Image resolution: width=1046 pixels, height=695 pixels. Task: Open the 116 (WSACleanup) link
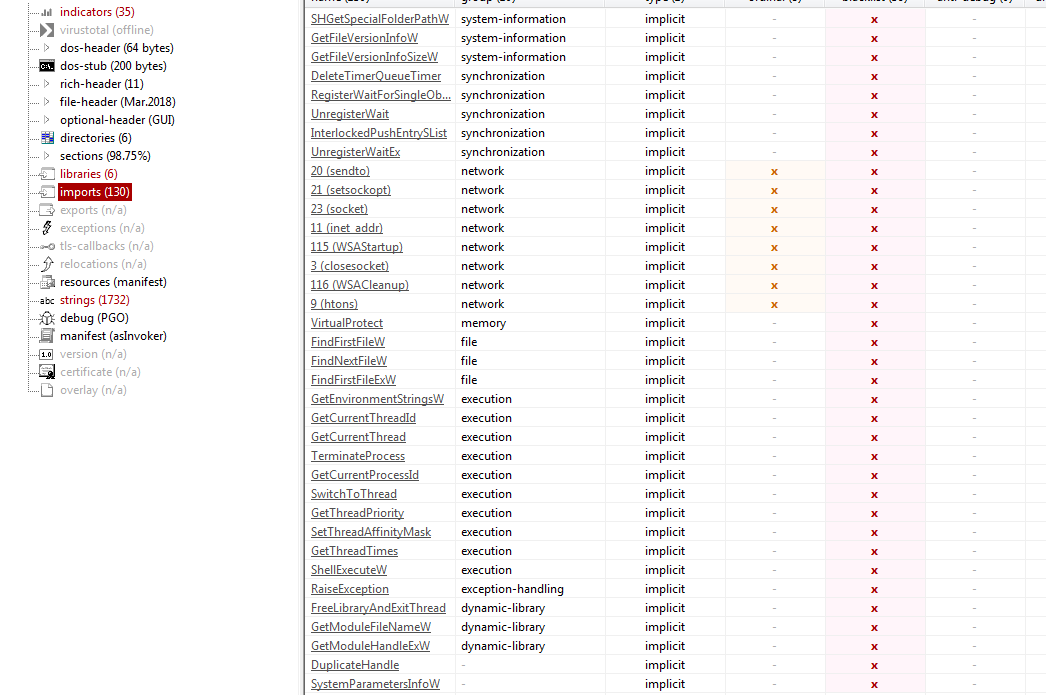(x=360, y=285)
